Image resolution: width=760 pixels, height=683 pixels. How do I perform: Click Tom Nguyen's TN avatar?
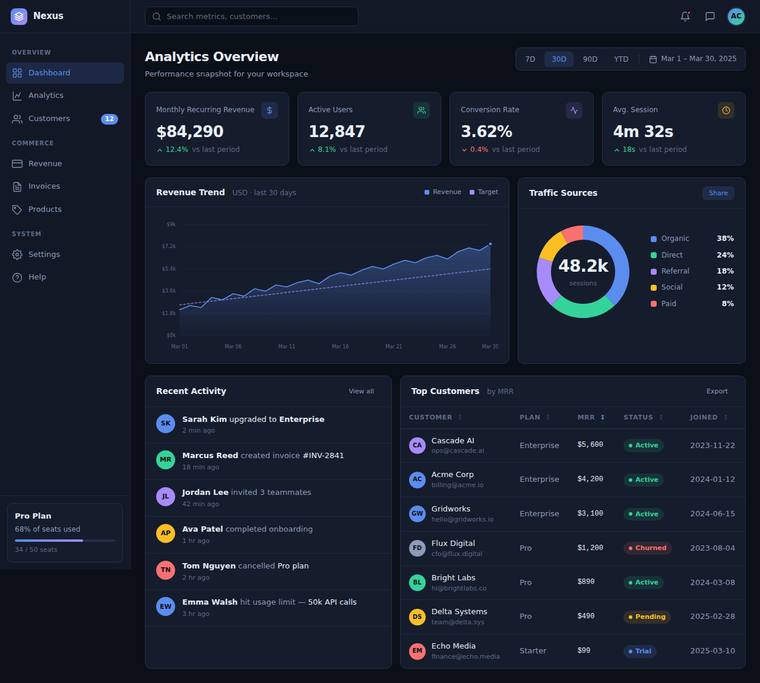click(x=166, y=570)
